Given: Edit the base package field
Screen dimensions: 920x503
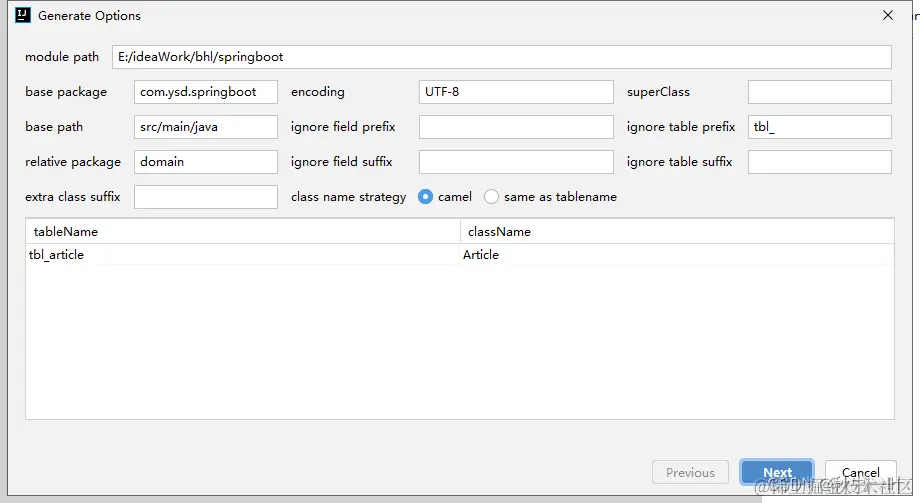Looking at the screenshot, I should point(206,92).
